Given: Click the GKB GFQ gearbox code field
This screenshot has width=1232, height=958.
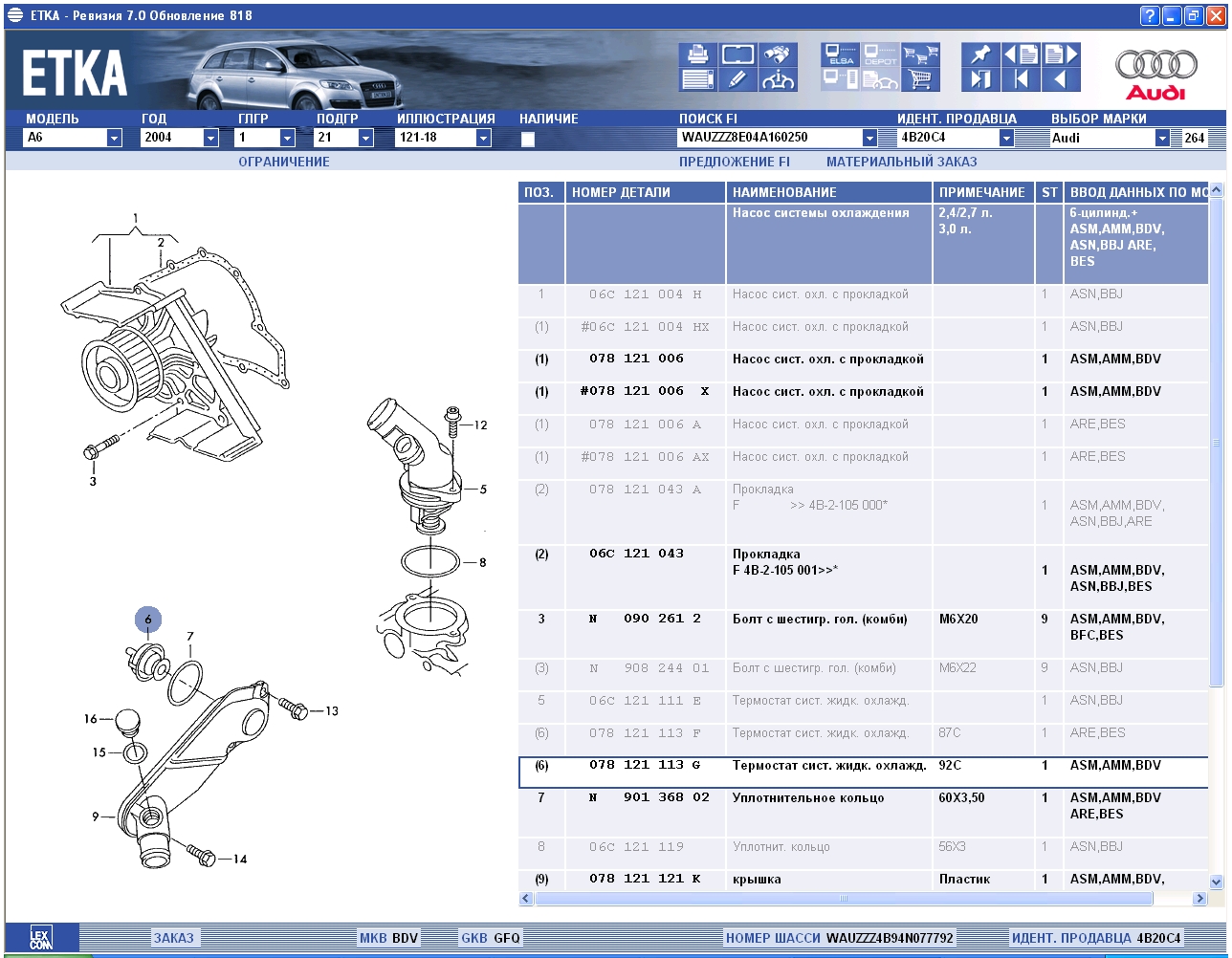Looking at the screenshot, I should point(491,938).
